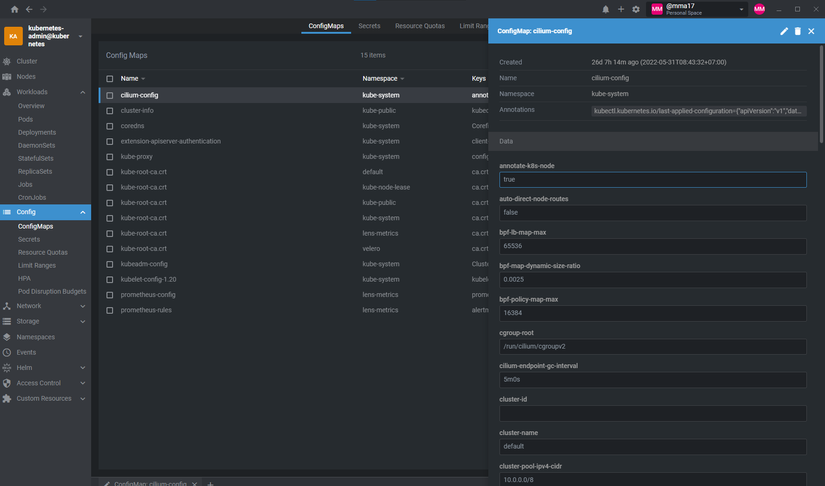Open Deployments under Workloads
825x486 pixels.
coord(37,132)
